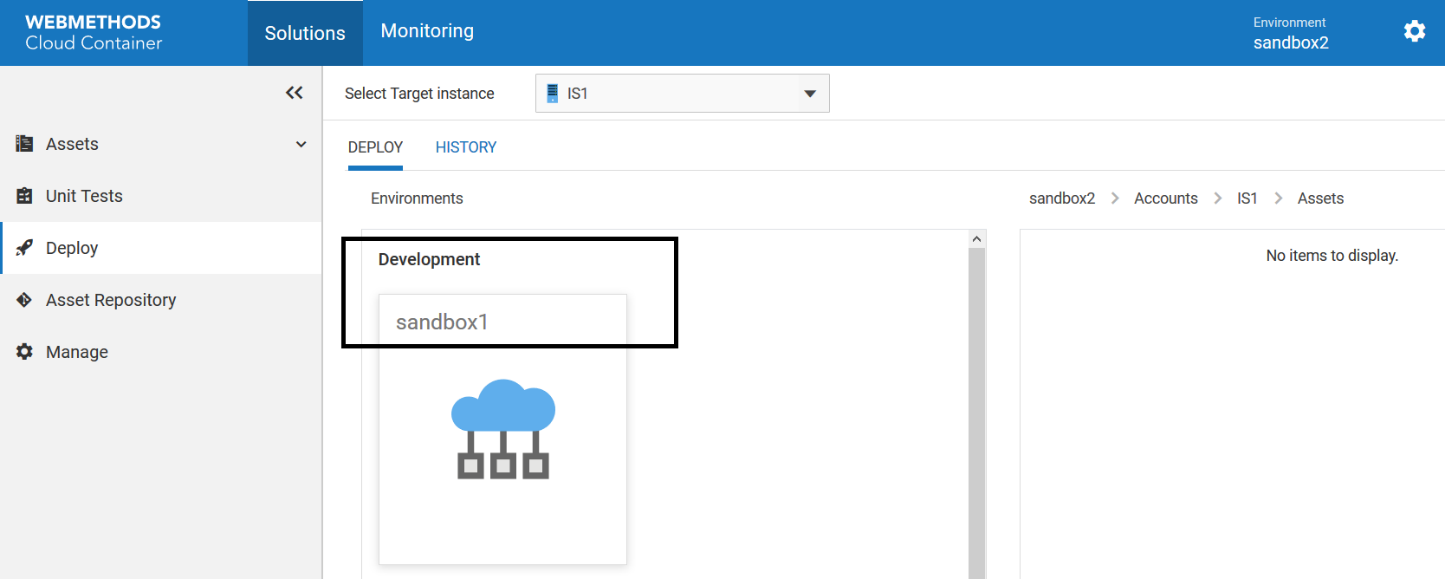The width and height of the screenshot is (1445, 579).
Task: Click the sandbox1 cloud network icon
Action: pos(503,429)
